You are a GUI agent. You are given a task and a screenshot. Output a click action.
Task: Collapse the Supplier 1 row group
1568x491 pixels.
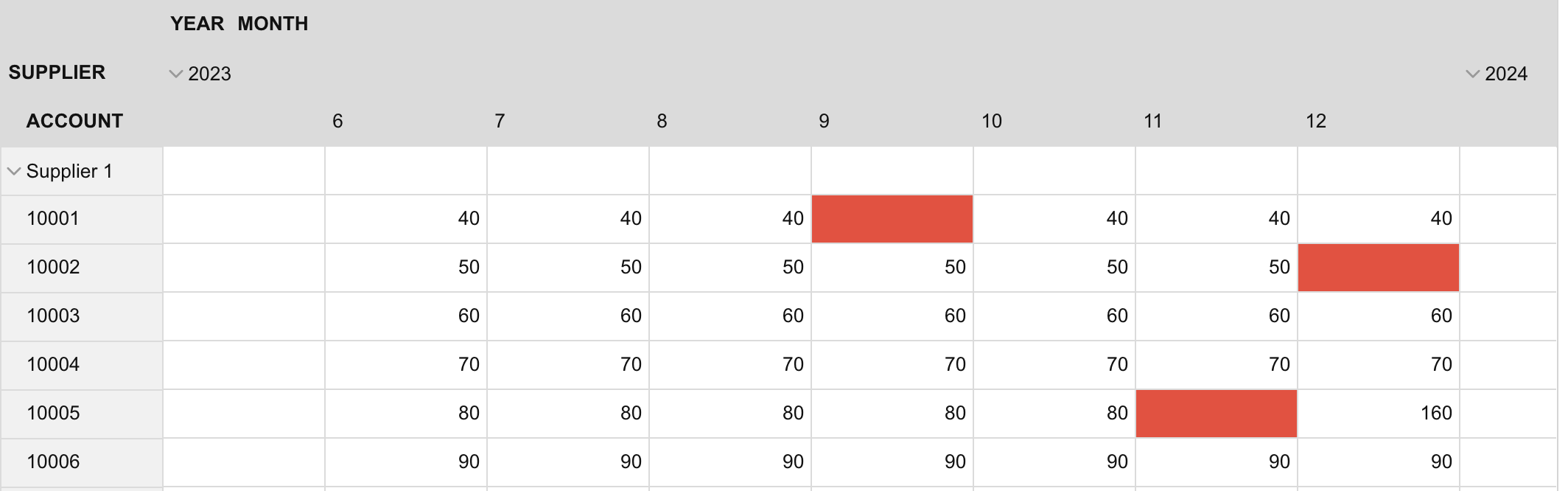tap(13, 172)
